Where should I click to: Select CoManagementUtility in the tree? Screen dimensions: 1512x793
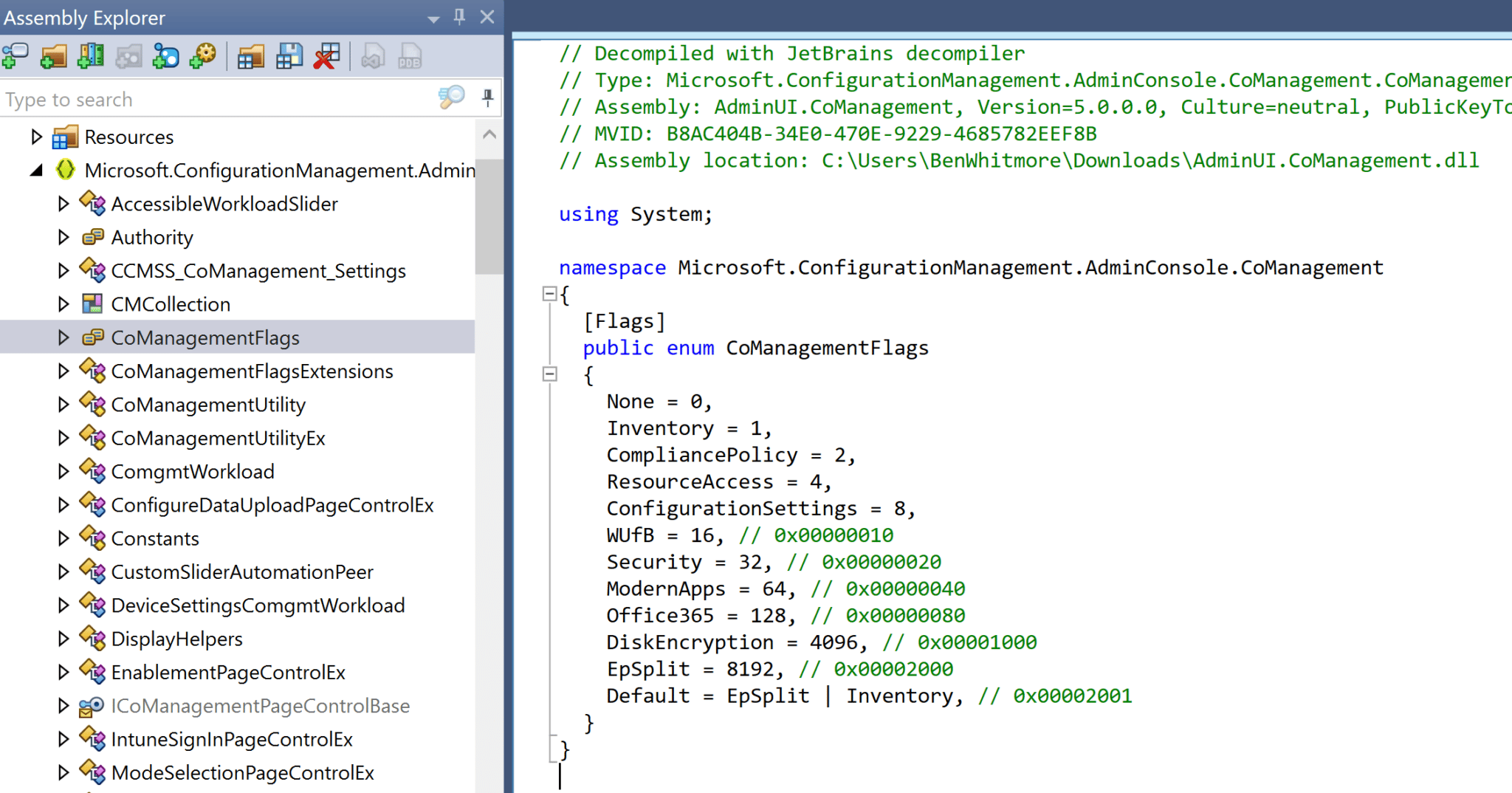tap(208, 405)
